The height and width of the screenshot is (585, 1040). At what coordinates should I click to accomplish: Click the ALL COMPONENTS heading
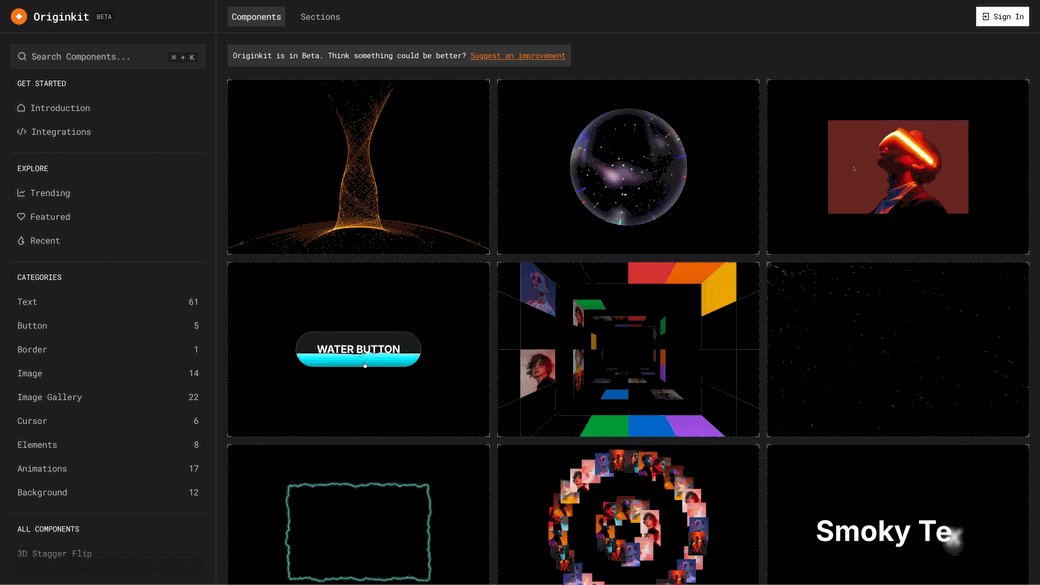point(48,529)
